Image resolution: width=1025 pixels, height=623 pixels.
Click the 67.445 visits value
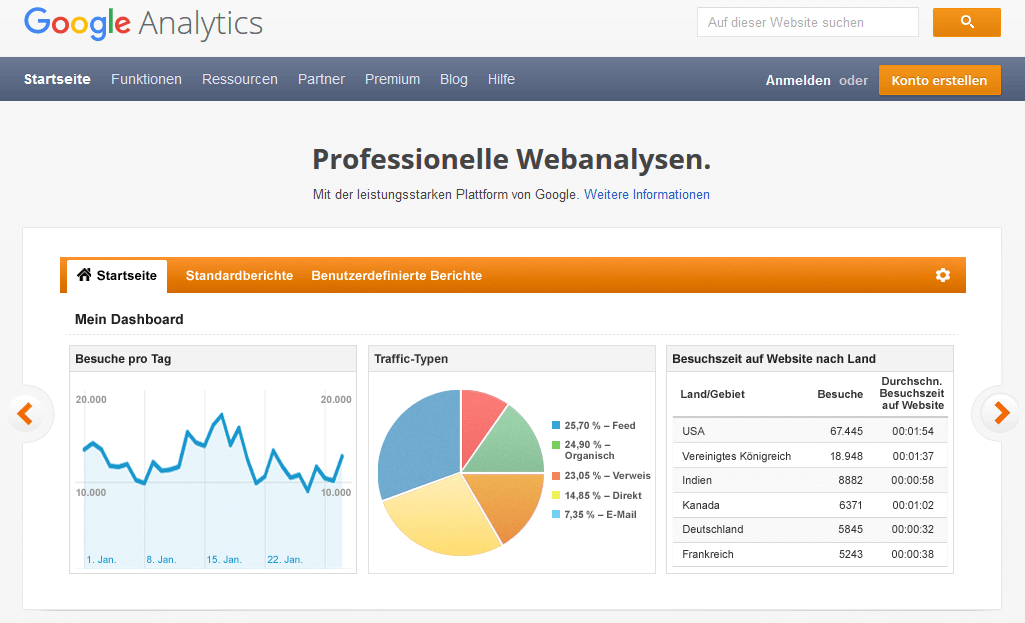click(x=847, y=431)
